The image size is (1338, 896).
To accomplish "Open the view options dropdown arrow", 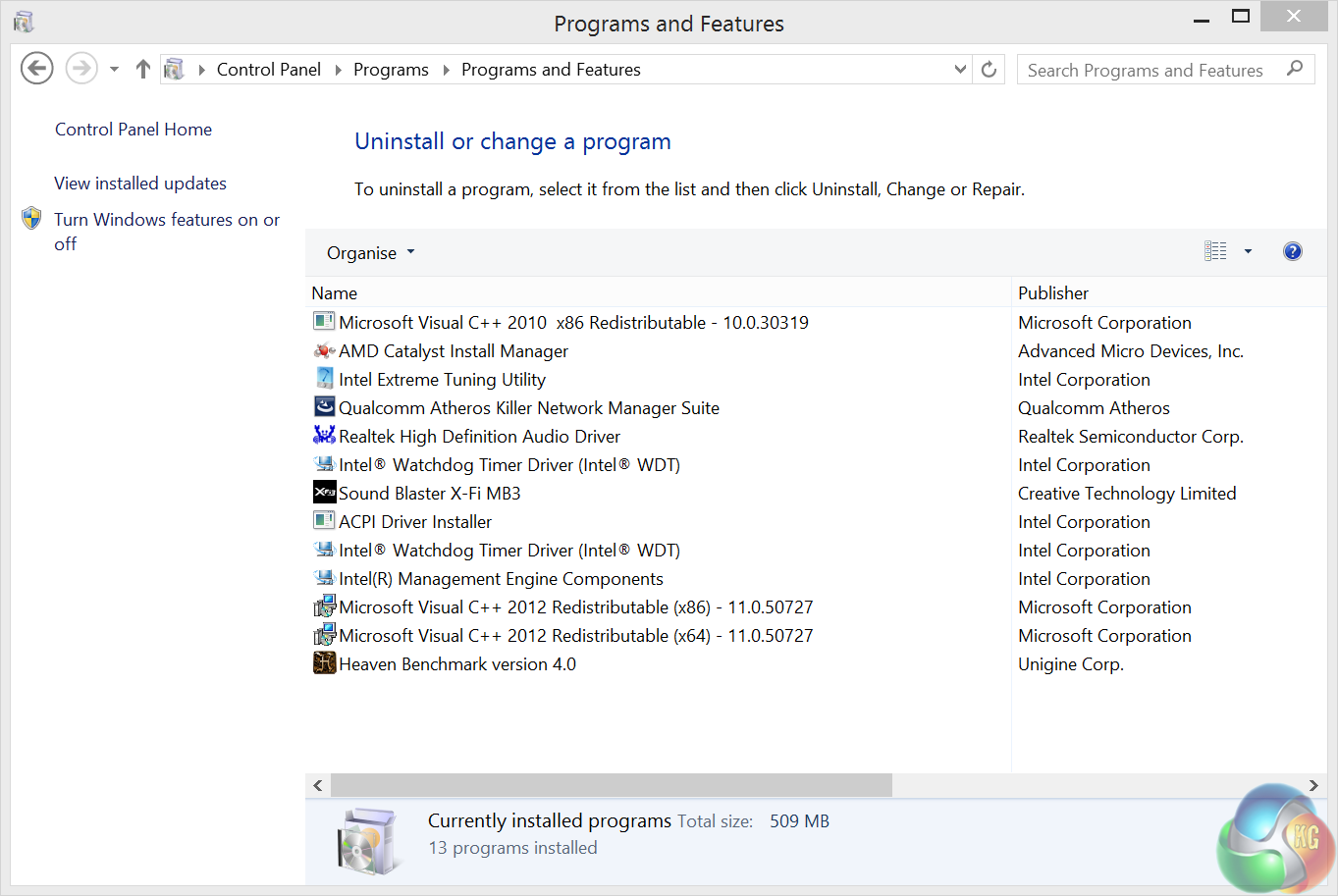I will point(1248,251).
